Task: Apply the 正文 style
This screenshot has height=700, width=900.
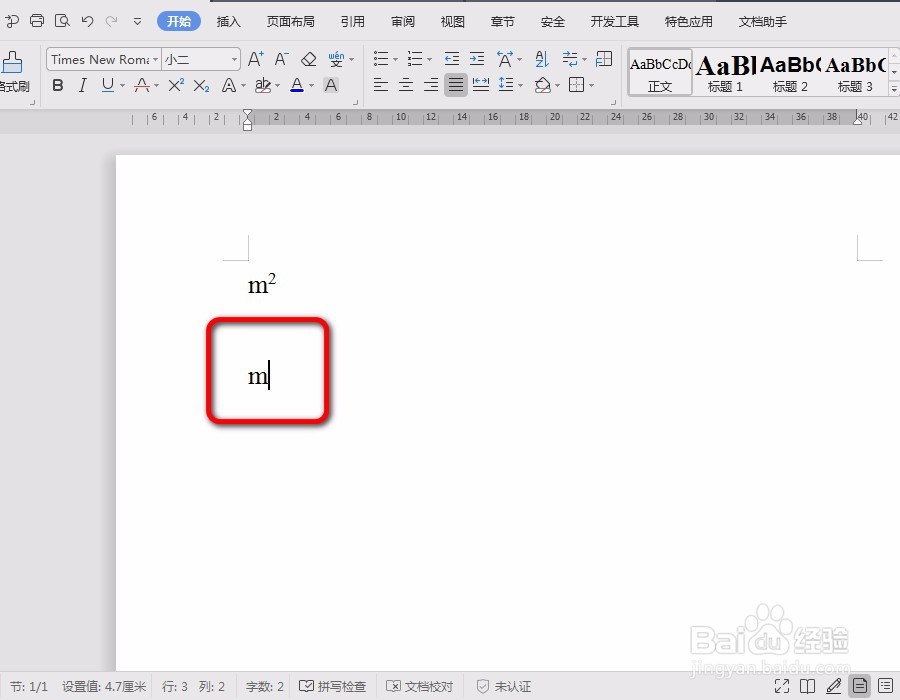Action: [x=660, y=73]
